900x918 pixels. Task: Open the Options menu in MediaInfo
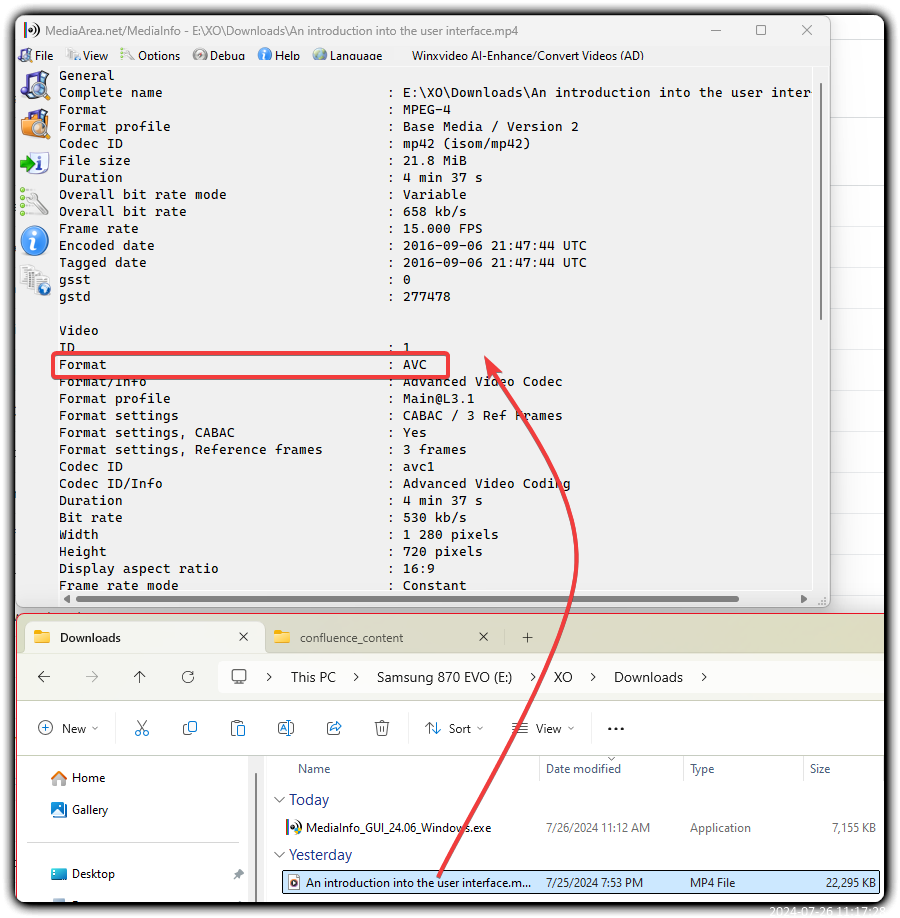coord(150,56)
